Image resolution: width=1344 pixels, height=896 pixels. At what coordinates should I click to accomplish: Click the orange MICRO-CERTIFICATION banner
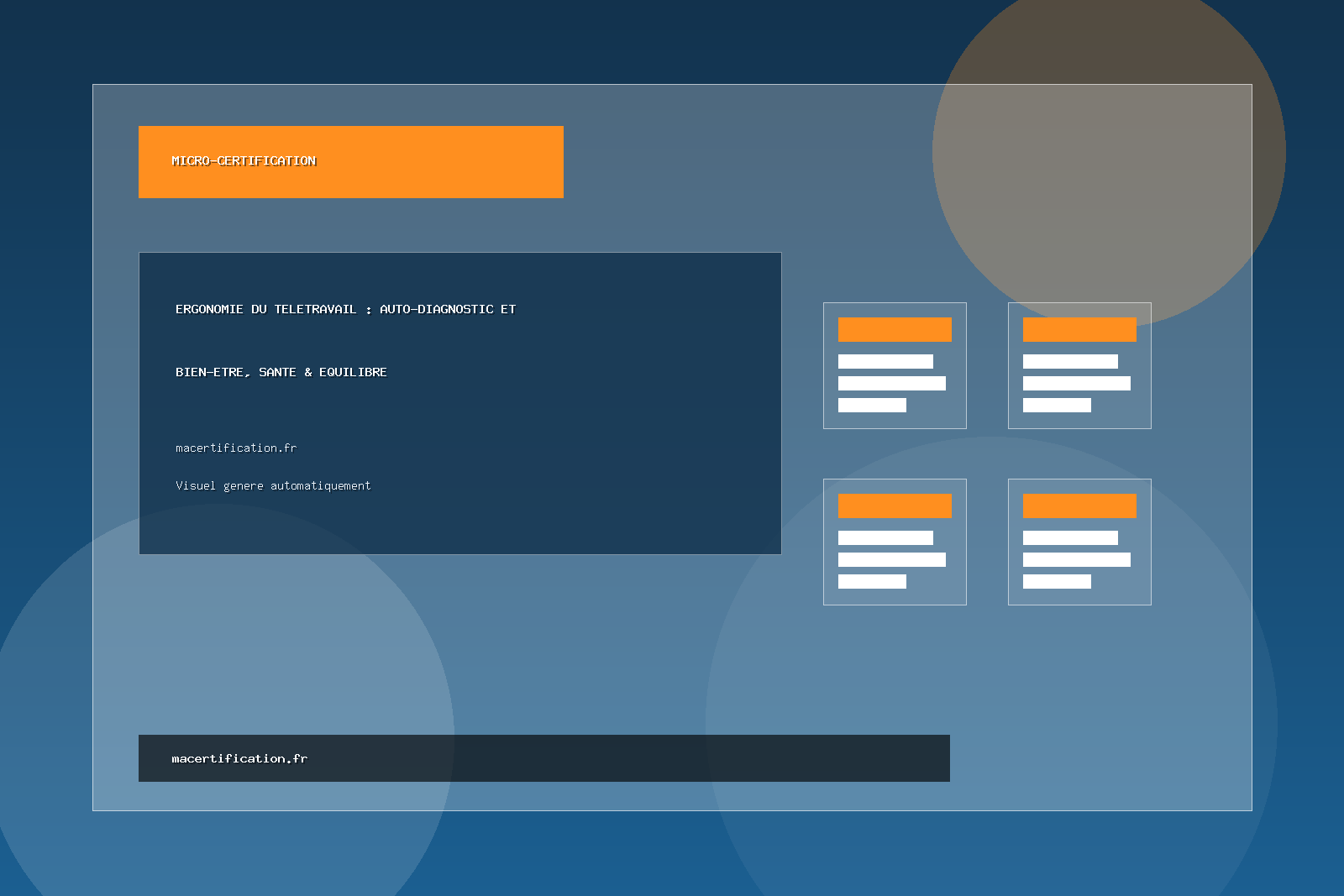350,162
